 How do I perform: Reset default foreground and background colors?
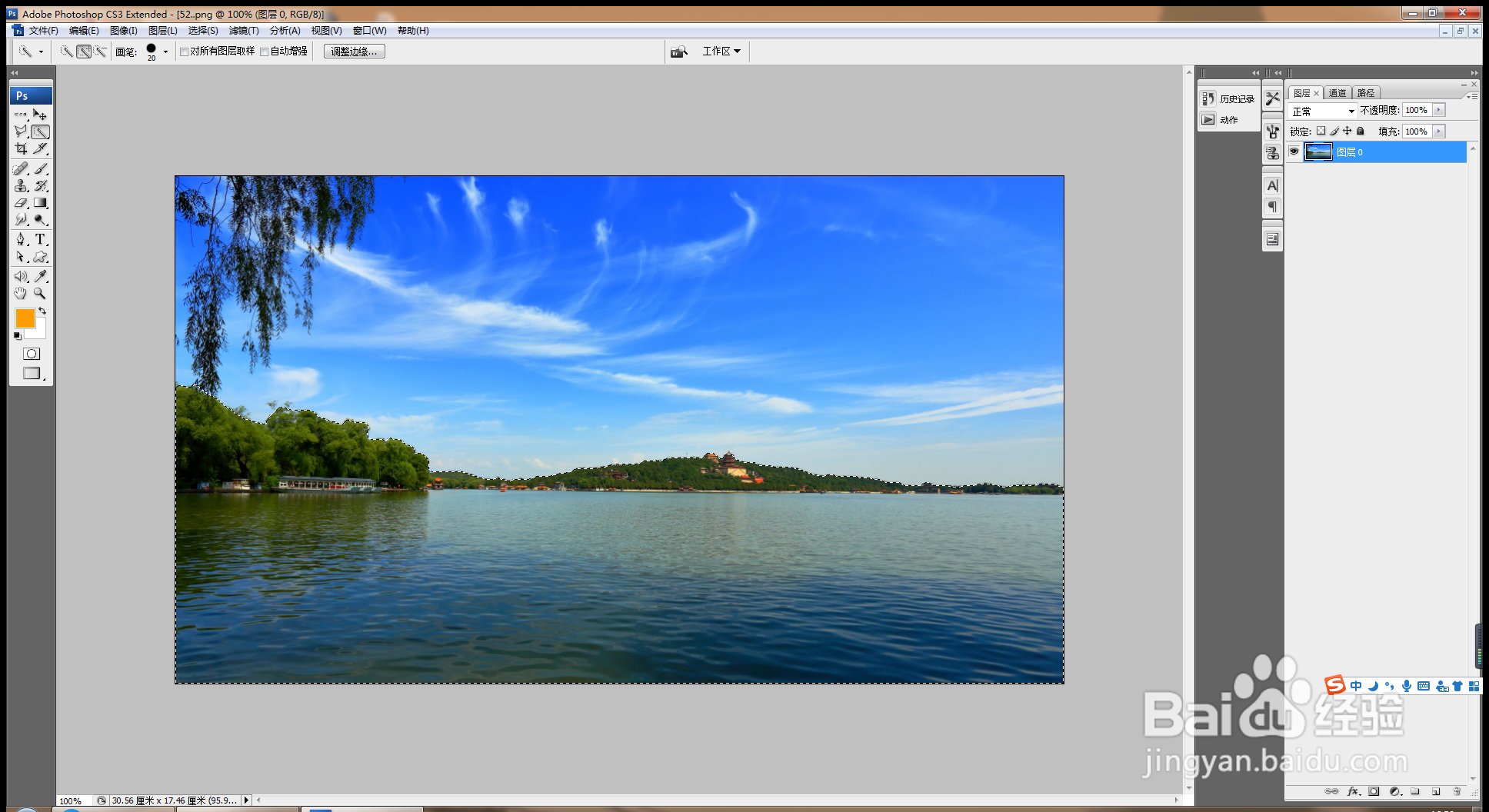[x=18, y=336]
